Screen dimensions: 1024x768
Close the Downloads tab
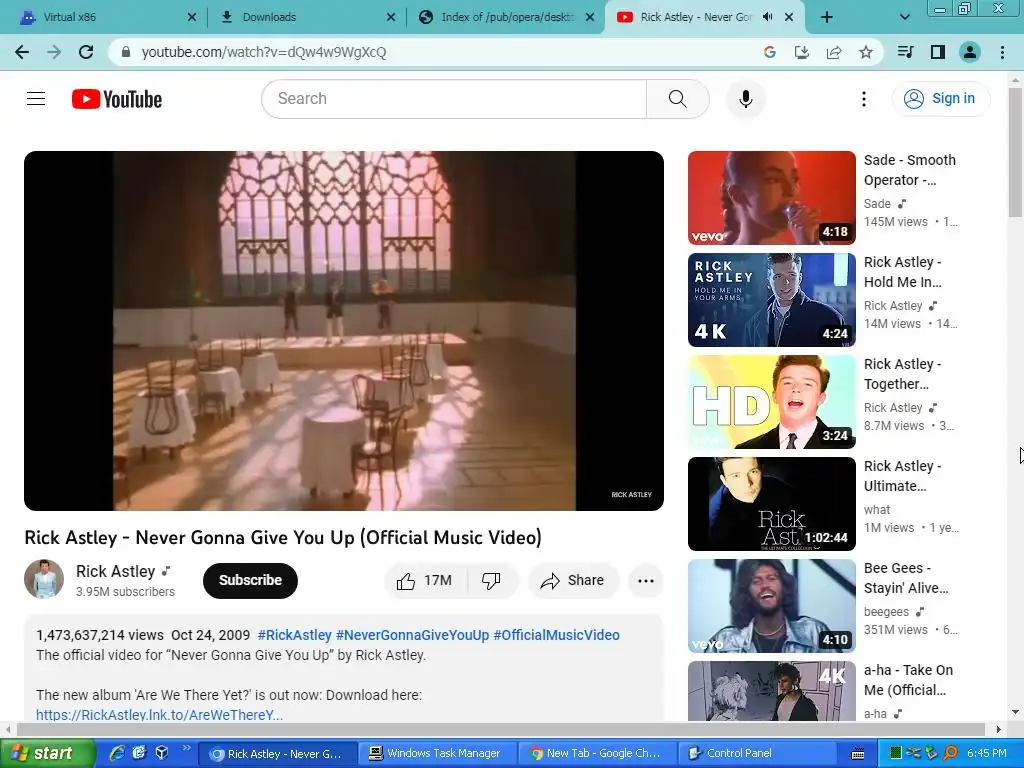[x=391, y=18]
